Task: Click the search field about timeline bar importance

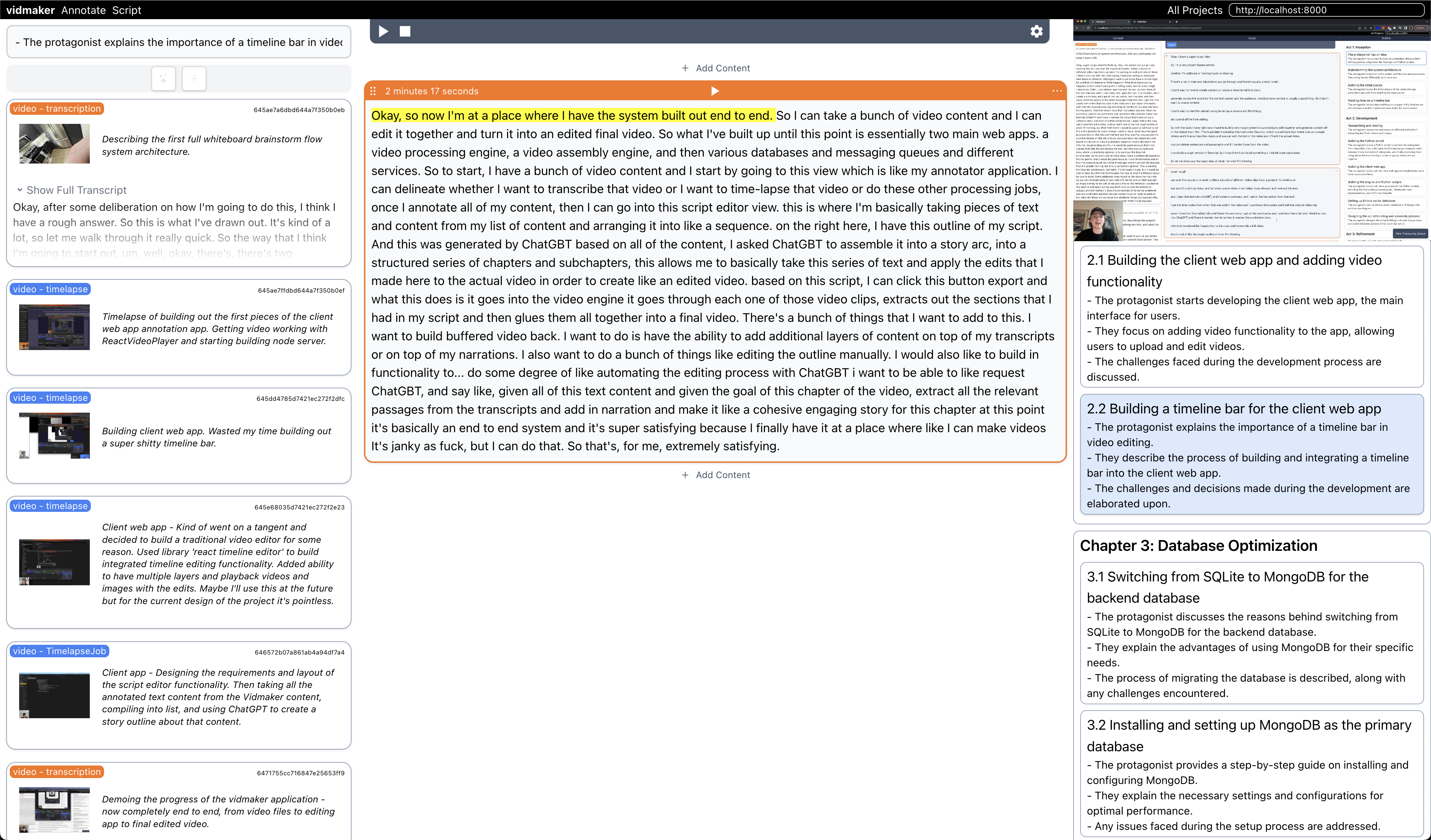Action: (178, 42)
